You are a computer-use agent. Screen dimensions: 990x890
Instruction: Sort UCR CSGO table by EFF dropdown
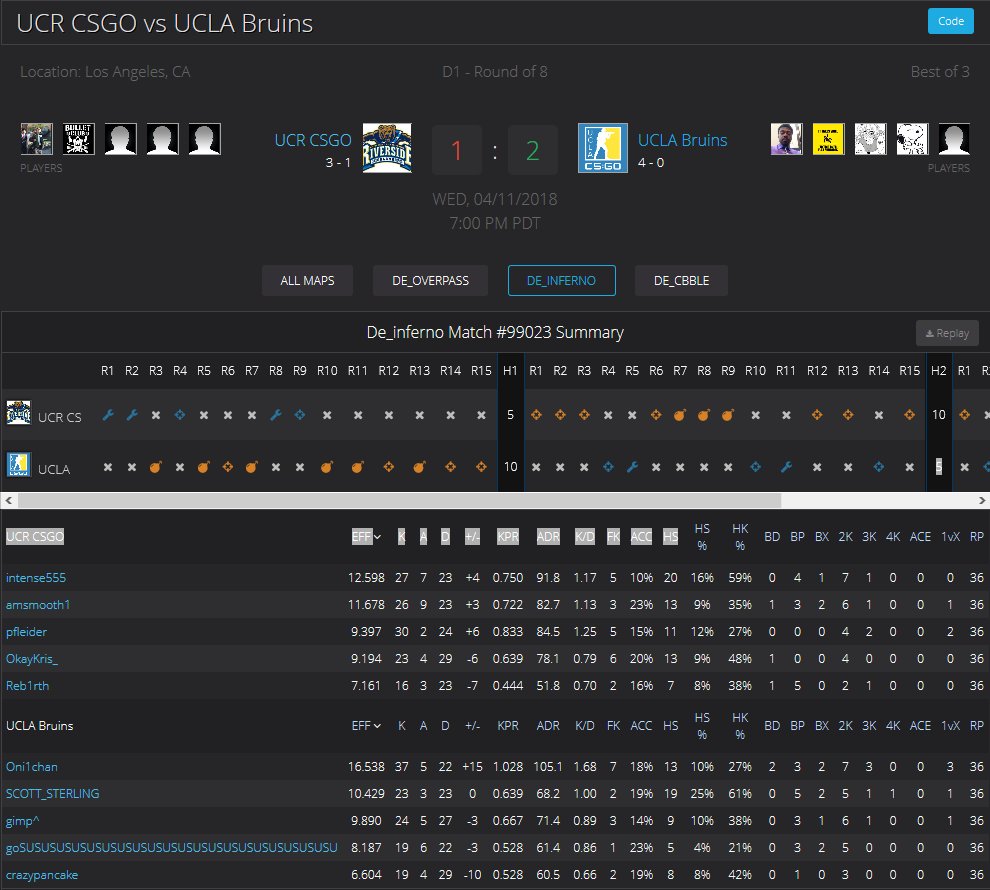[x=366, y=537]
